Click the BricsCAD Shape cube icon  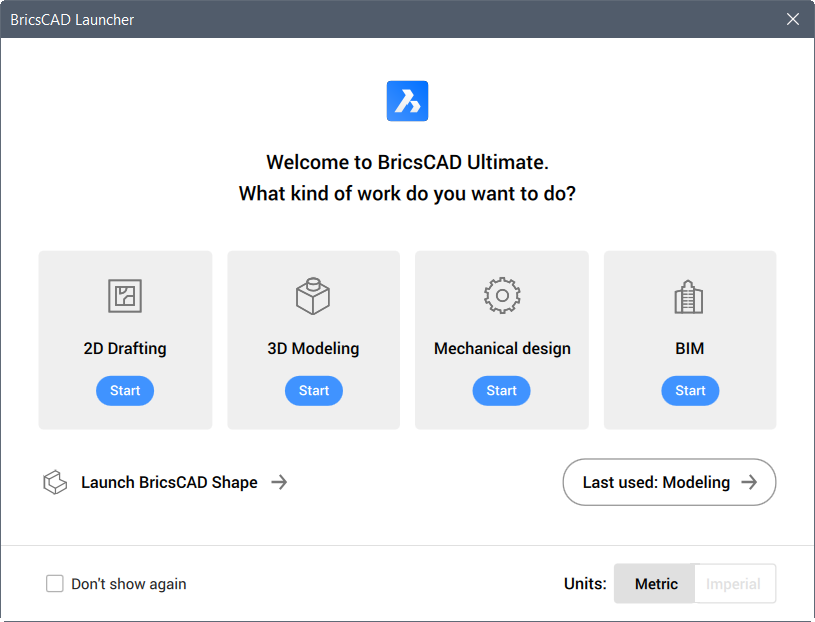coord(55,482)
